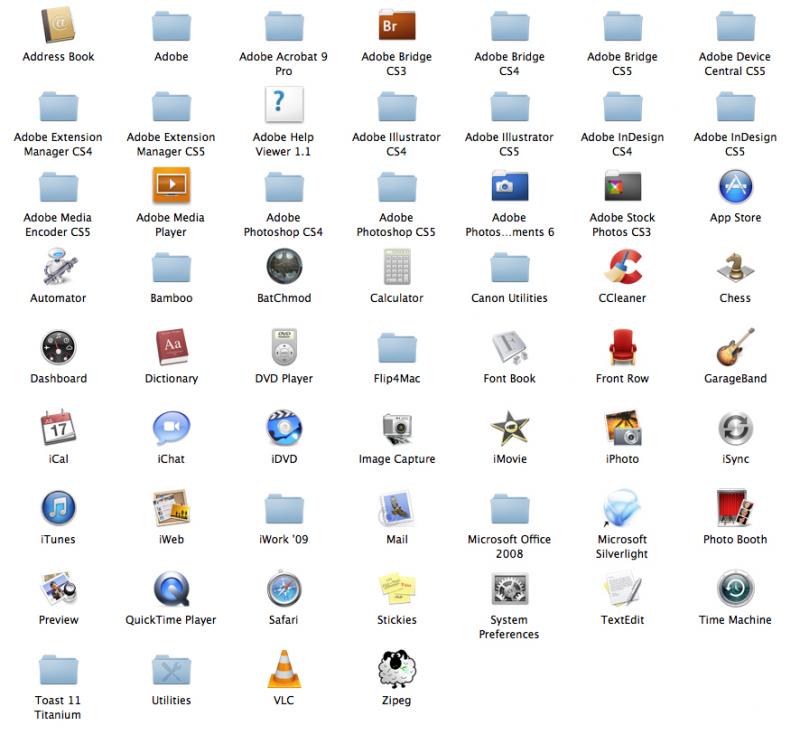The width and height of the screenshot is (800, 735).
Task: Open the Automator robot icon
Action: coord(59,266)
